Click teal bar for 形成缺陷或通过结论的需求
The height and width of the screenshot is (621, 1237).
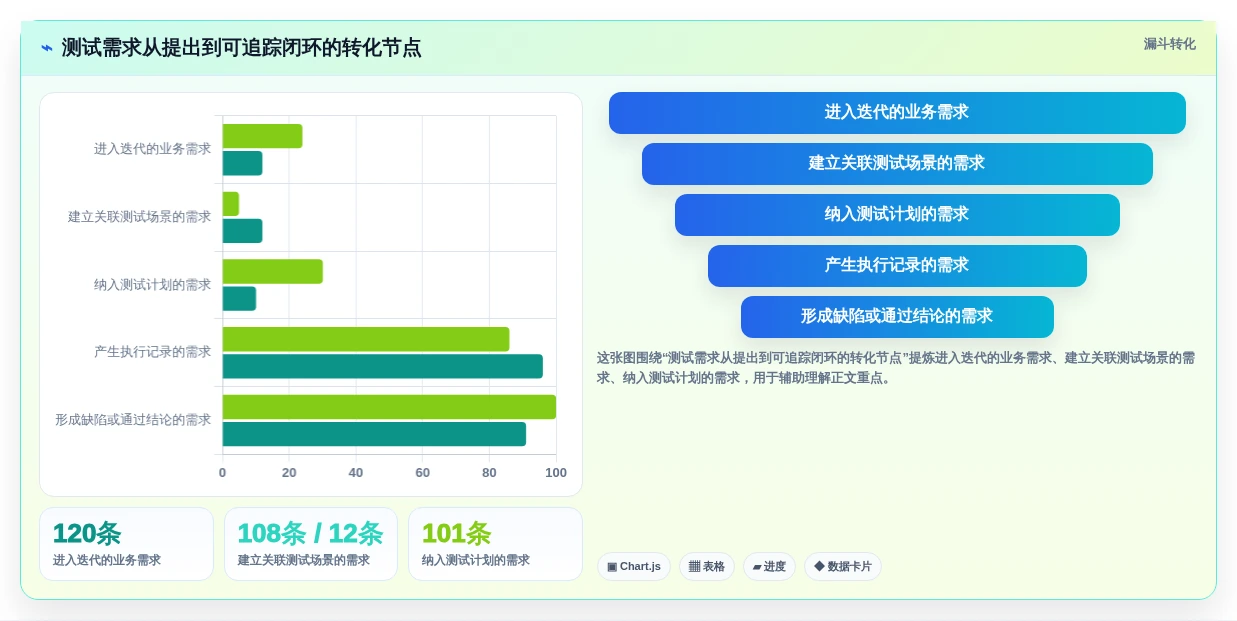click(374, 434)
